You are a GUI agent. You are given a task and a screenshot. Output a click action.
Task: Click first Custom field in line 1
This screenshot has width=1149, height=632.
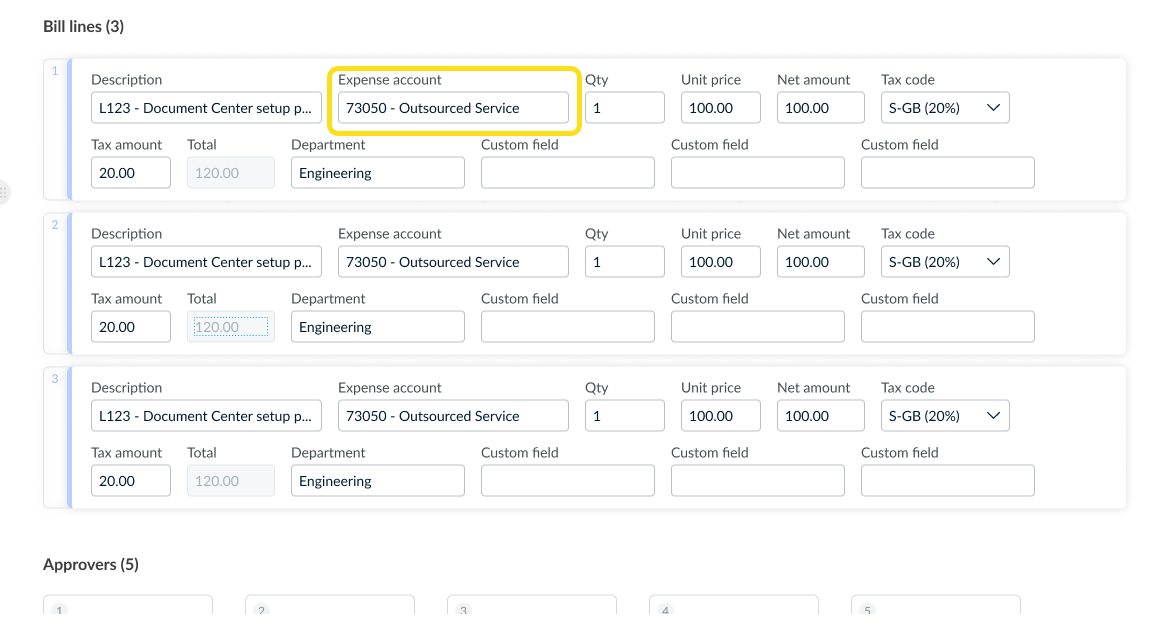(x=567, y=173)
